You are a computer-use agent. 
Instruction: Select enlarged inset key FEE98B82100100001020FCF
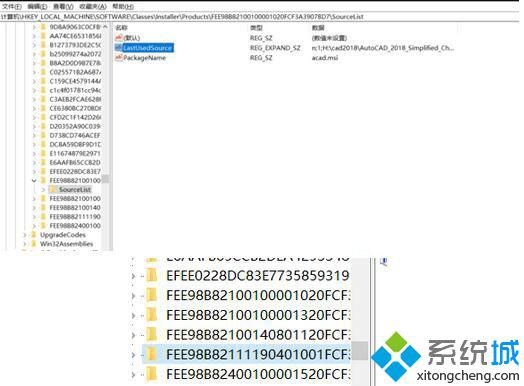(x=258, y=295)
